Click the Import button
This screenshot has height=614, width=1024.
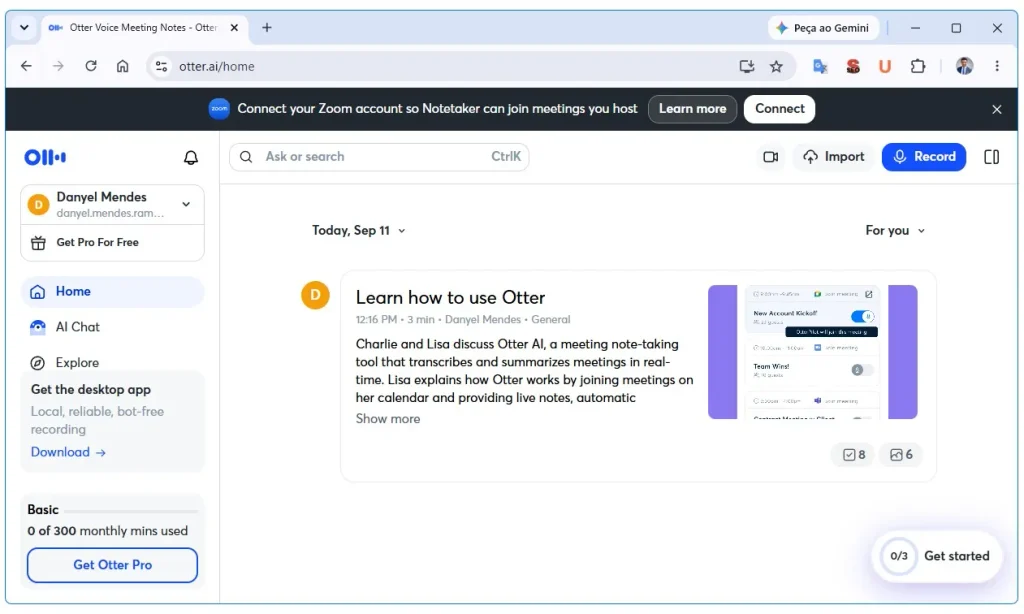[x=834, y=157]
